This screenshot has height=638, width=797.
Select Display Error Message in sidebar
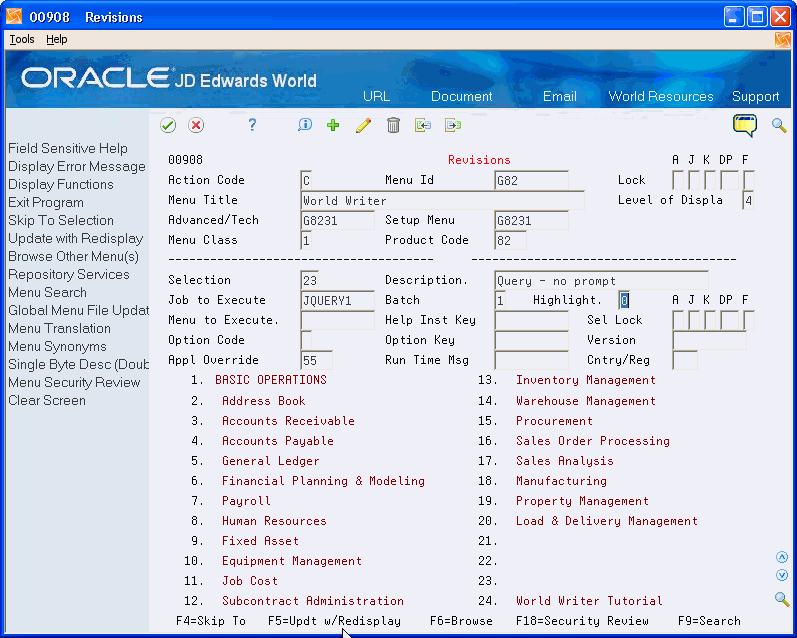tap(77, 167)
